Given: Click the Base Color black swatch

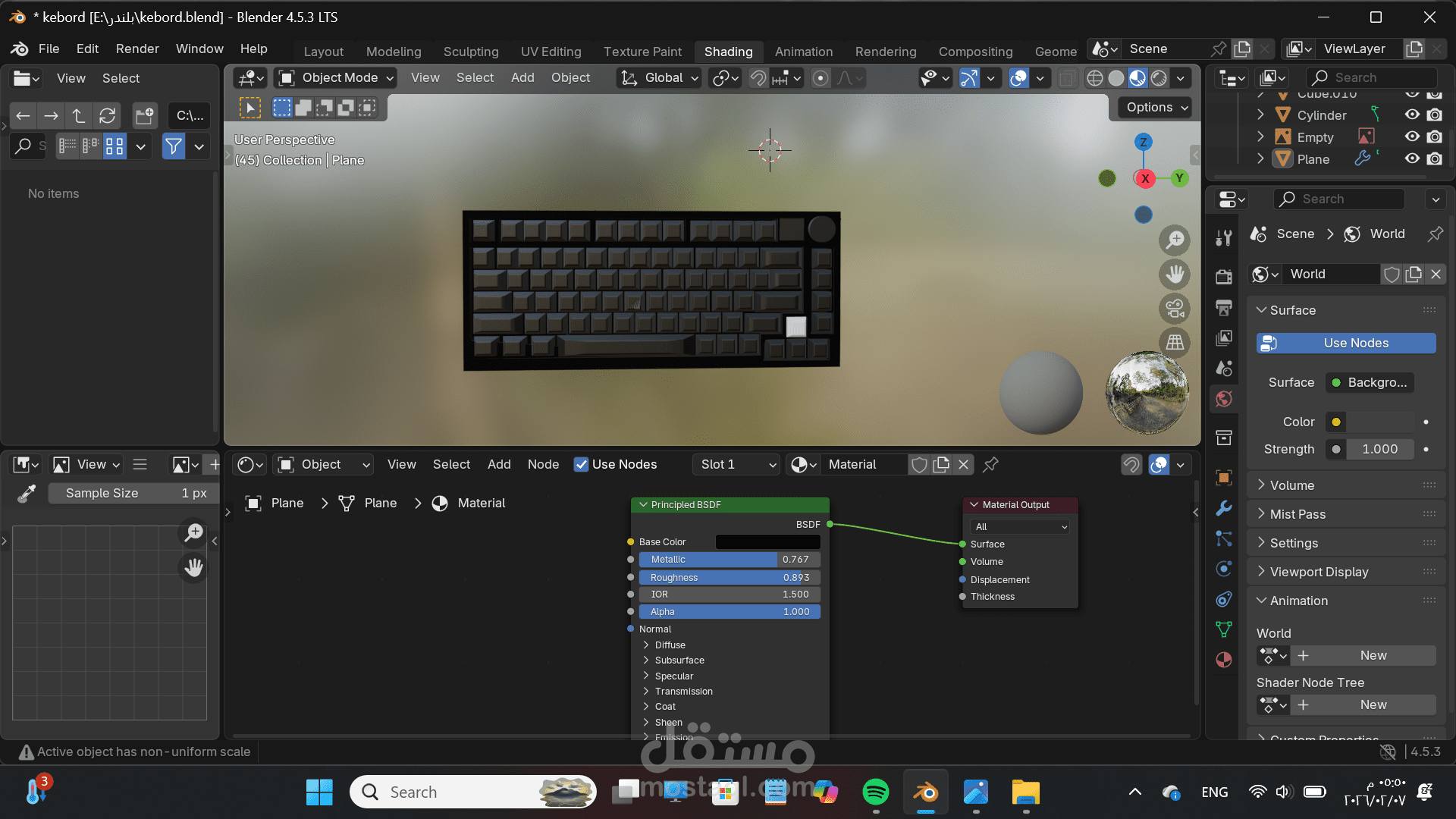Looking at the screenshot, I should pos(767,541).
